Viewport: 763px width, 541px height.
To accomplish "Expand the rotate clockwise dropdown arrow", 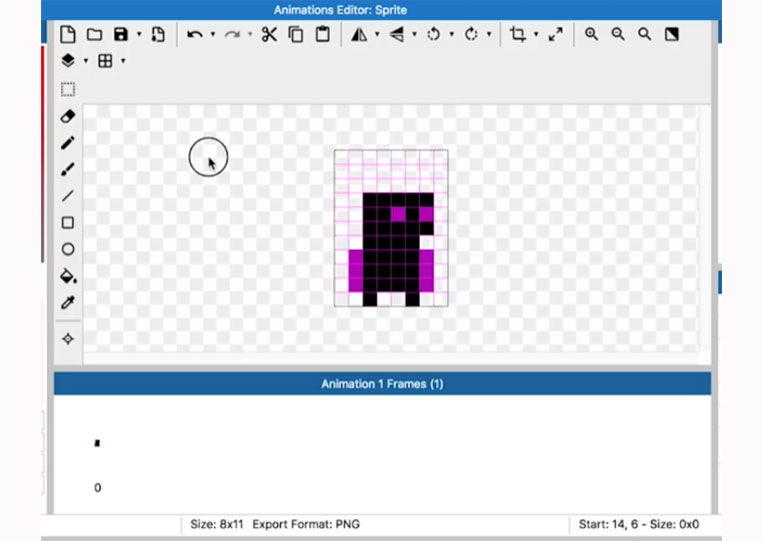I will (489, 35).
